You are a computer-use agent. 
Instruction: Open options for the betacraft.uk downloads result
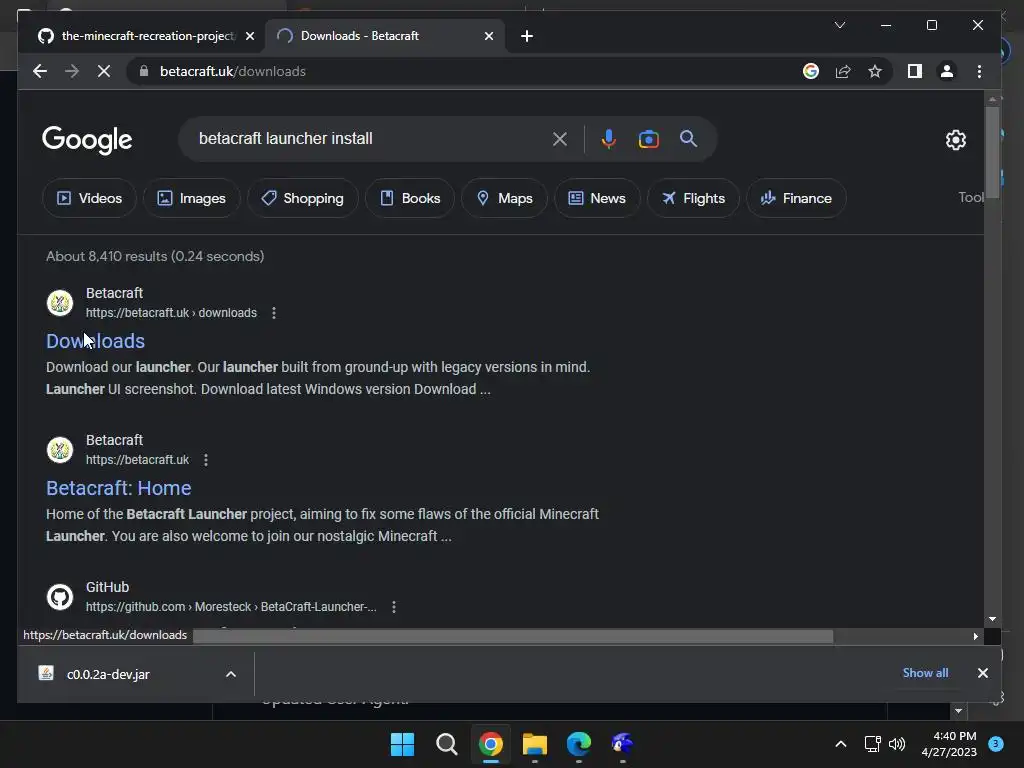(x=274, y=313)
